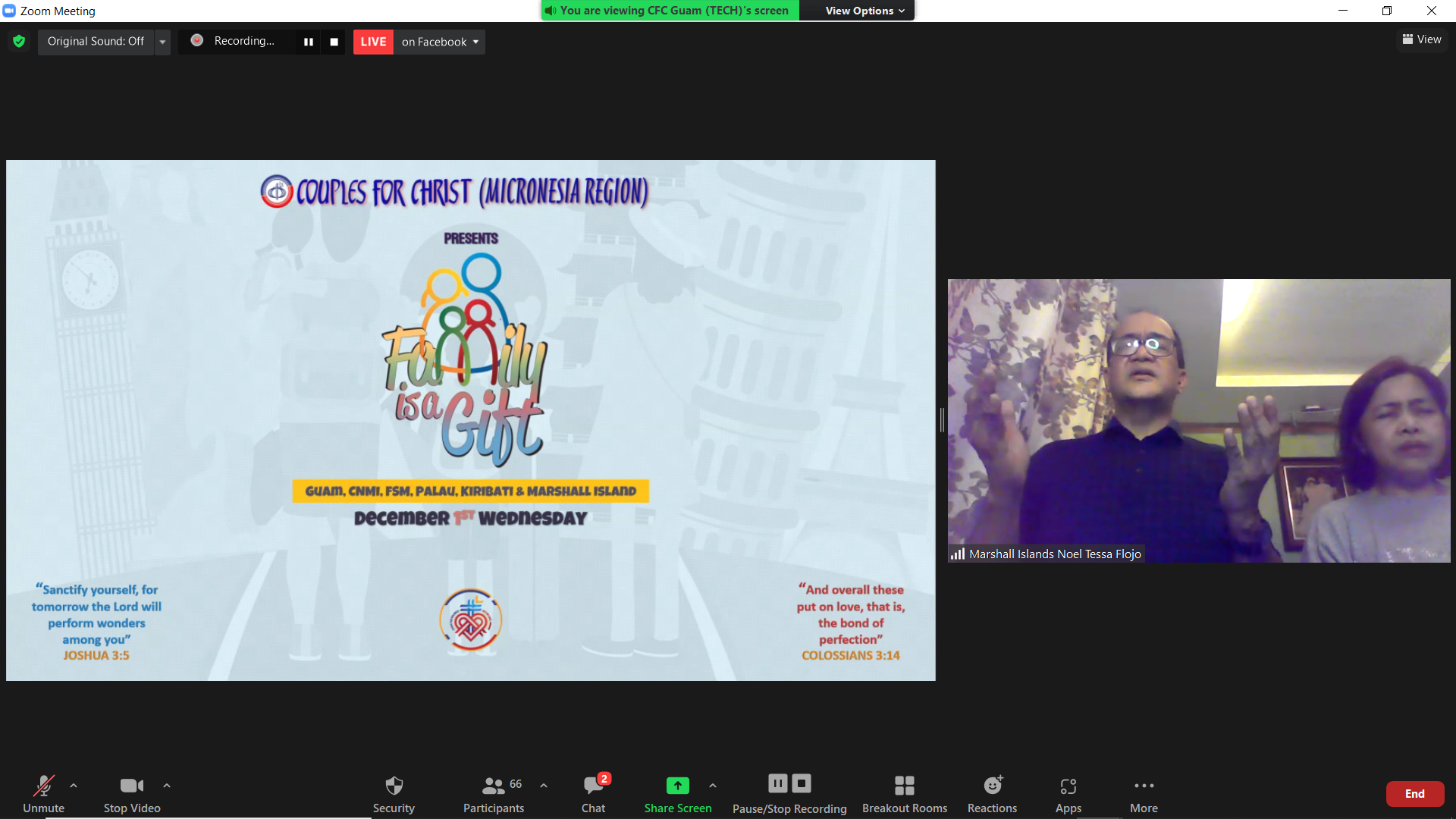Click Pause/Stop Recording label

click(x=789, y=808)
